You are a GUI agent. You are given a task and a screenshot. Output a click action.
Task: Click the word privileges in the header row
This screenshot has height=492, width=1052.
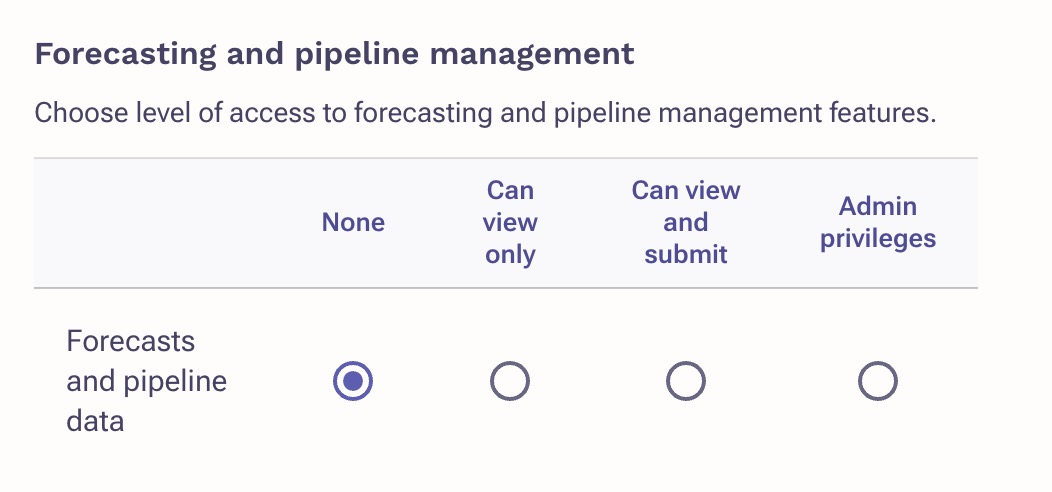click(878, 239)
